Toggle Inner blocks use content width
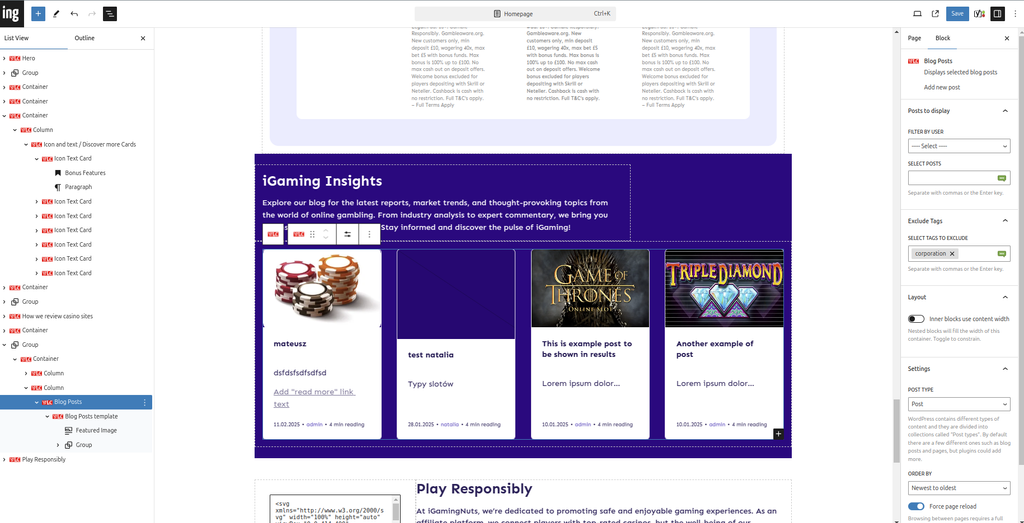1024x523 pixels. (x=916, y=319)
